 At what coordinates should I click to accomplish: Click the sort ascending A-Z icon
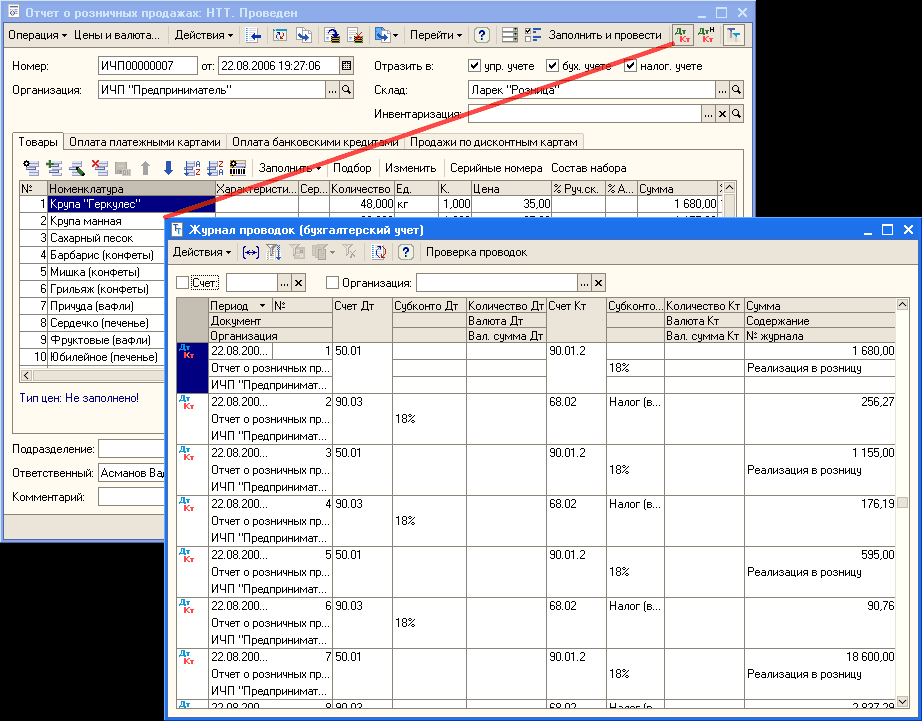[192, 168]
